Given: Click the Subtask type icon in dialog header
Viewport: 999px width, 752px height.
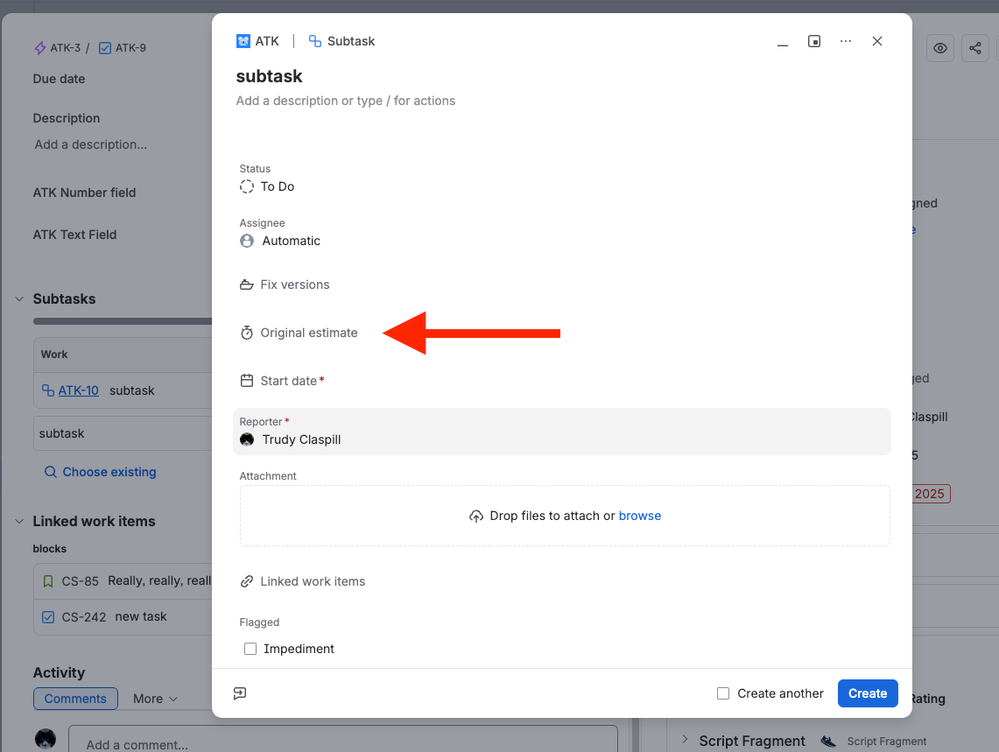Looking at the screenshot, I should tap(315, 41).
